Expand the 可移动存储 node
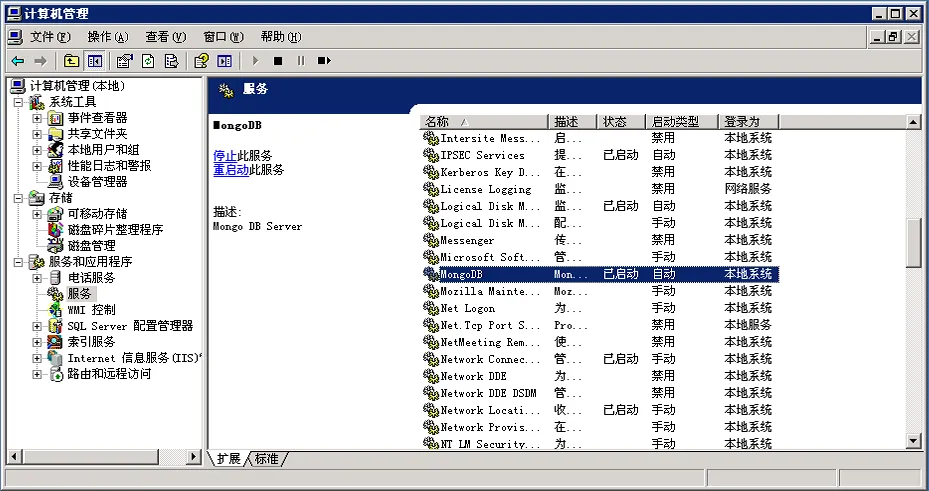 (x=37, y=214)
